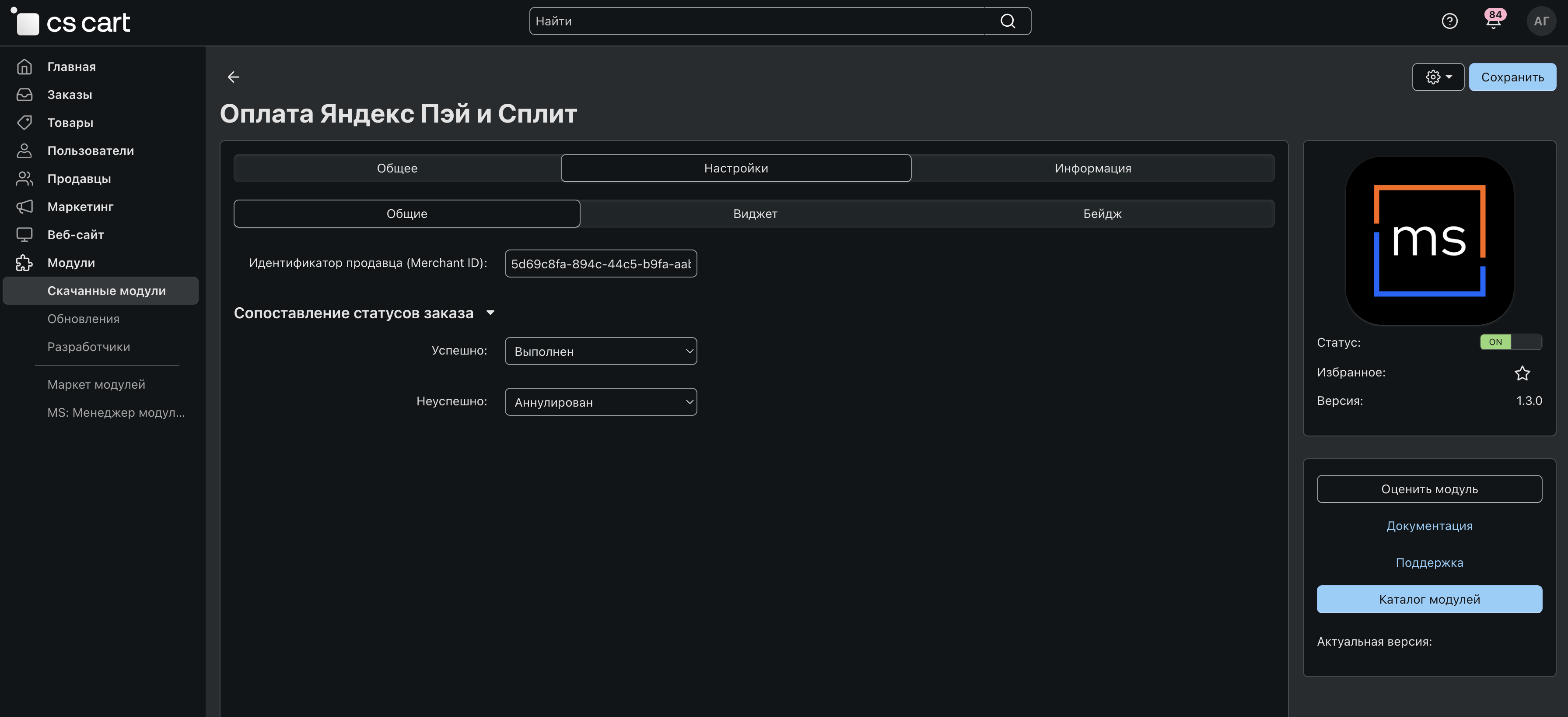Switch to the Информация tab
Screen dimensions: 1568x717
tap(1092, 168)
